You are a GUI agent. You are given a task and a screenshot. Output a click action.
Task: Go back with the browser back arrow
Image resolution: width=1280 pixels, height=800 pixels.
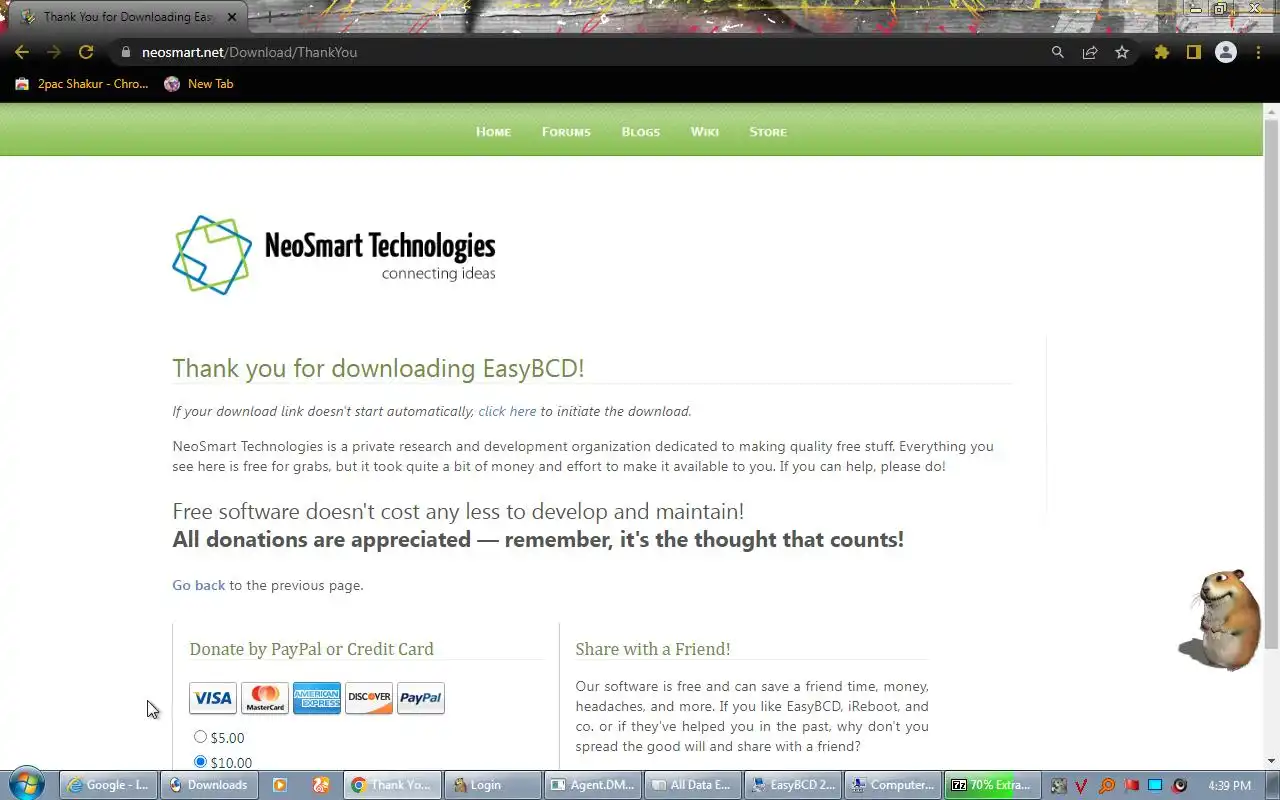tap(22, 52)
